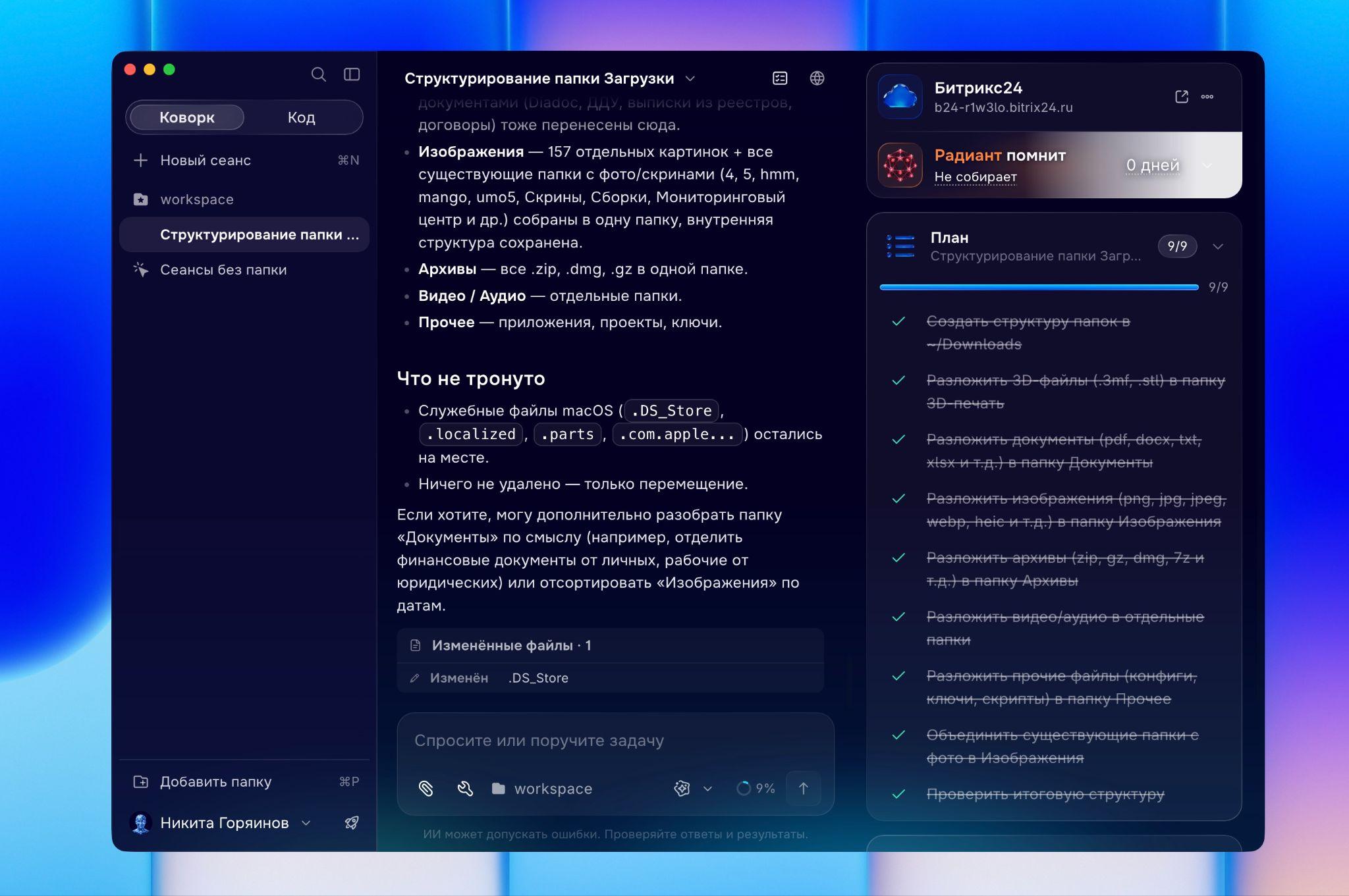The image size is (1349, 896).
Task: Open the checklist panel icon in header
Action: click(x=780, y=78)
